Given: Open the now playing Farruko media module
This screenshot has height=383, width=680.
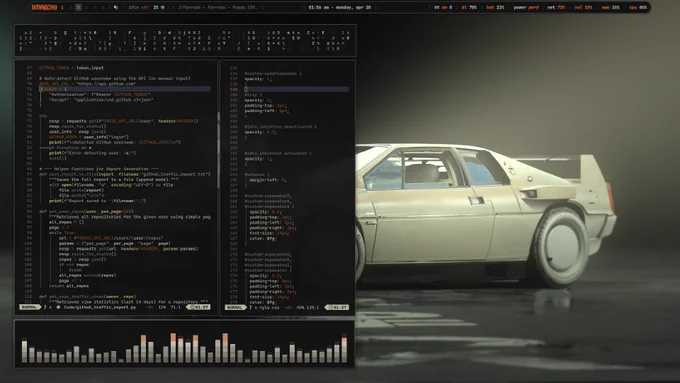Looking at the screenshot, I should 218,7.
